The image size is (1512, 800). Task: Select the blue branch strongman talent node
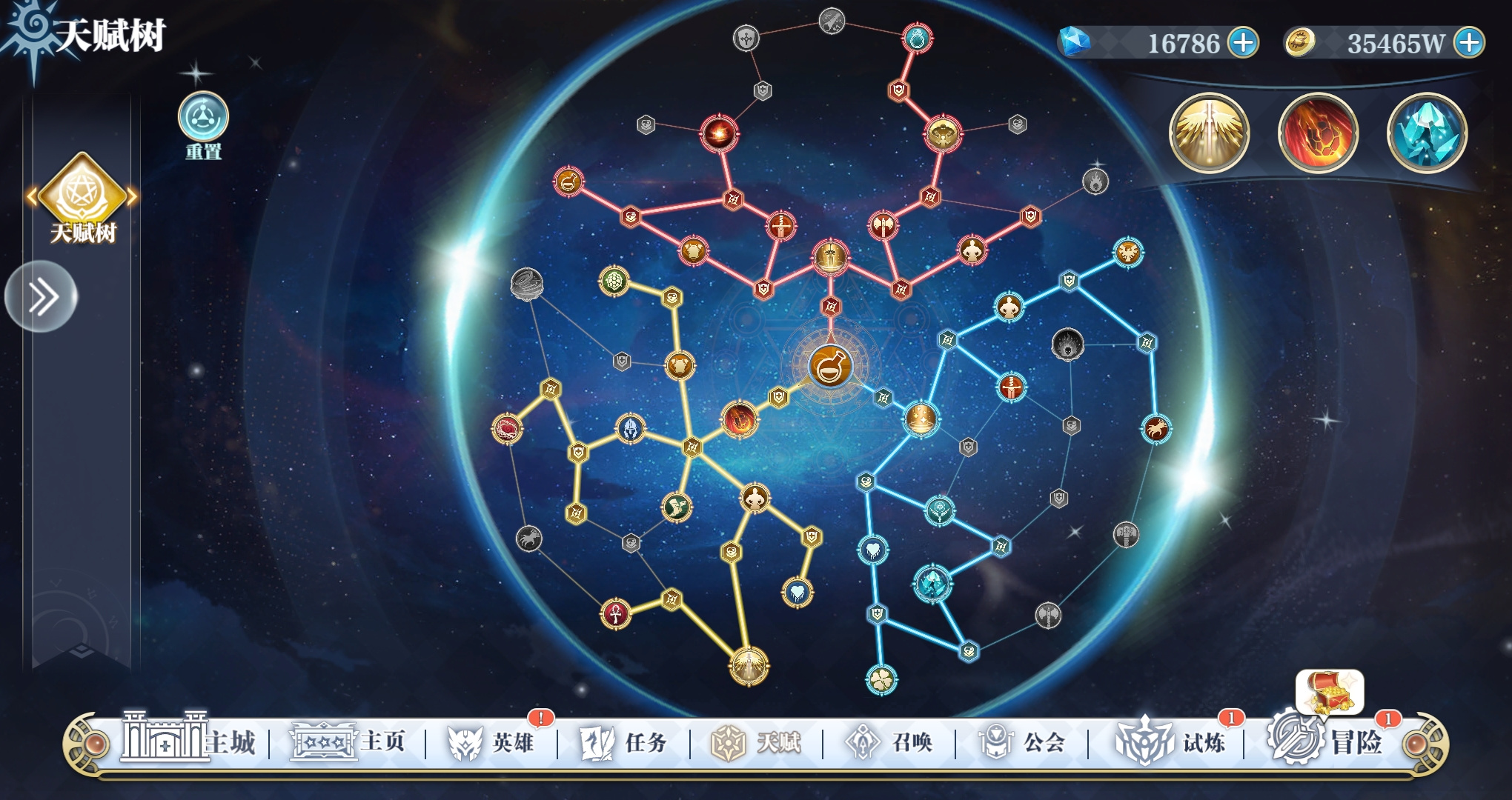click(1009, 307)
